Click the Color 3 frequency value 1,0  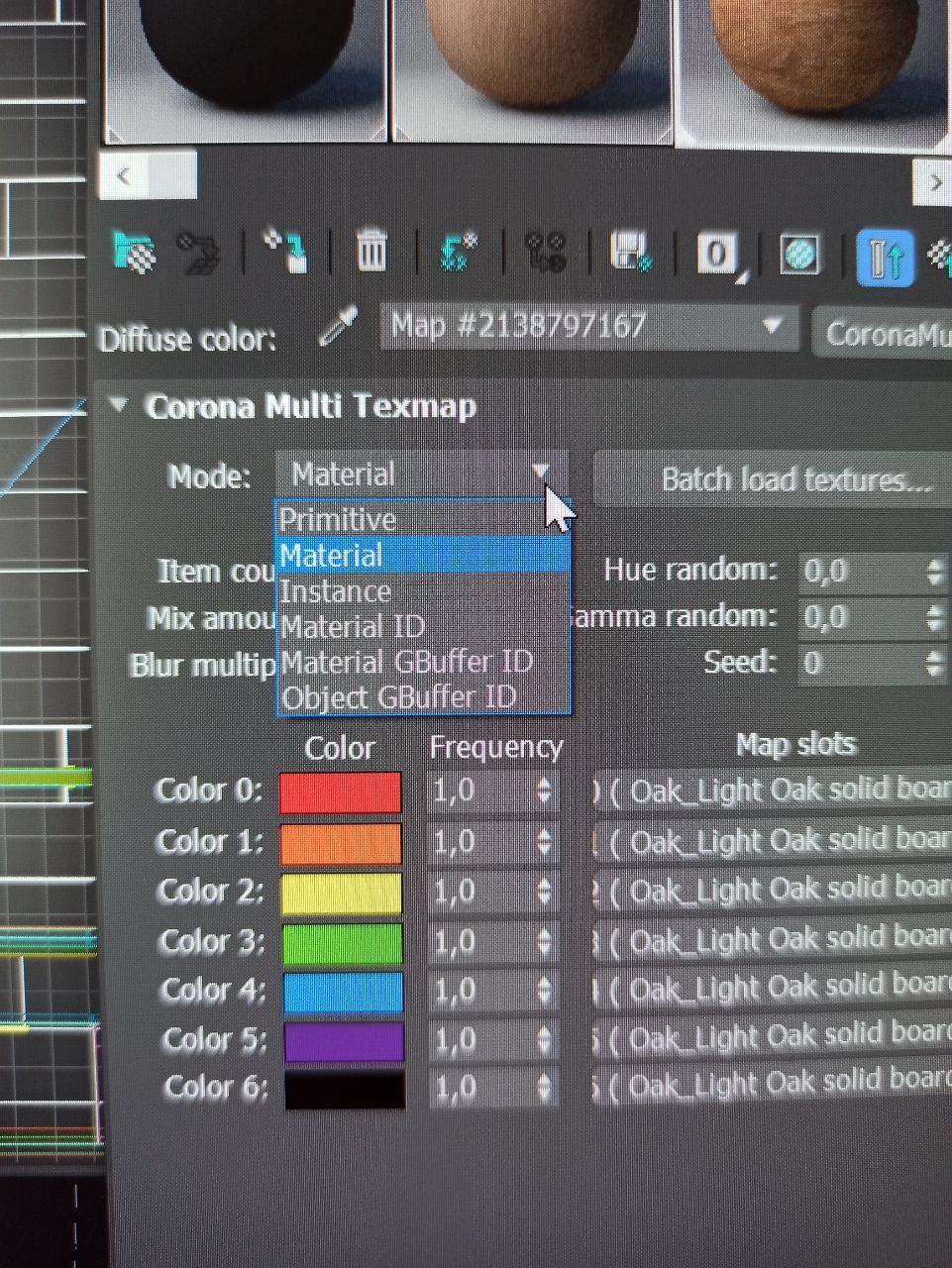pos(455,941)
